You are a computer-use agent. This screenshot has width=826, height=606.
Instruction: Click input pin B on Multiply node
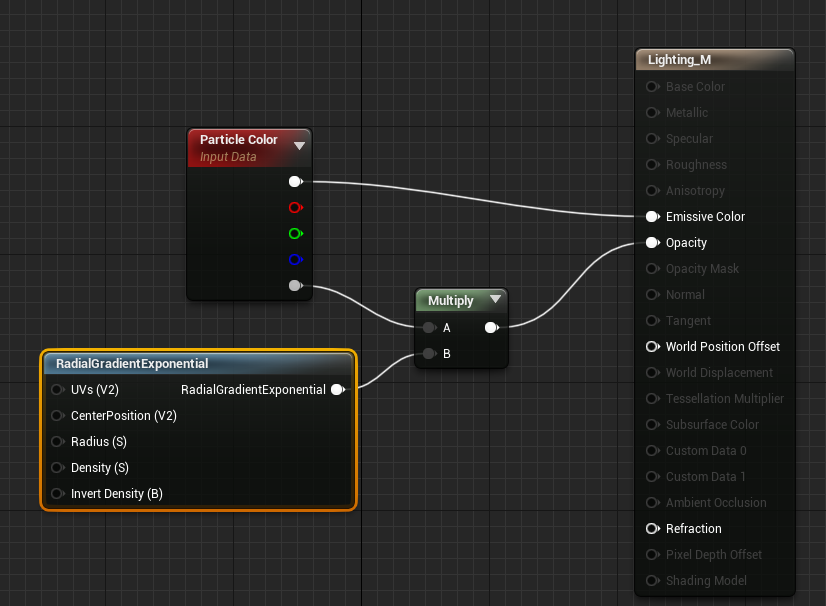tap(429, 354)
